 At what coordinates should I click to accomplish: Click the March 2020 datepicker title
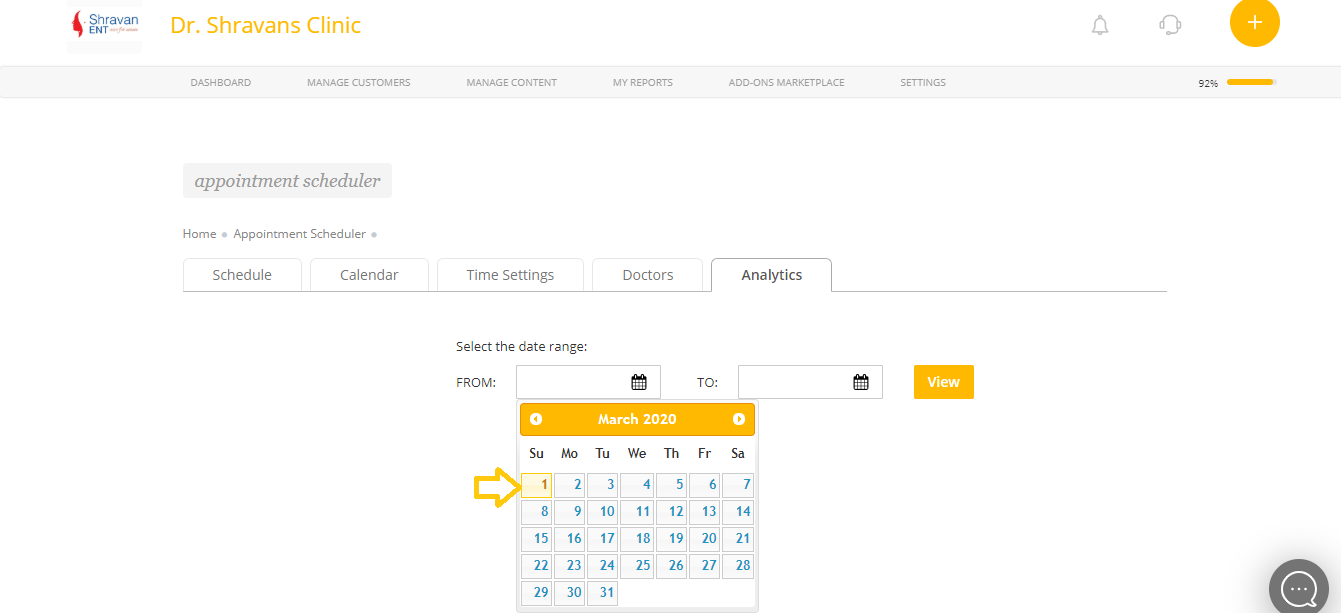point(637,419)
